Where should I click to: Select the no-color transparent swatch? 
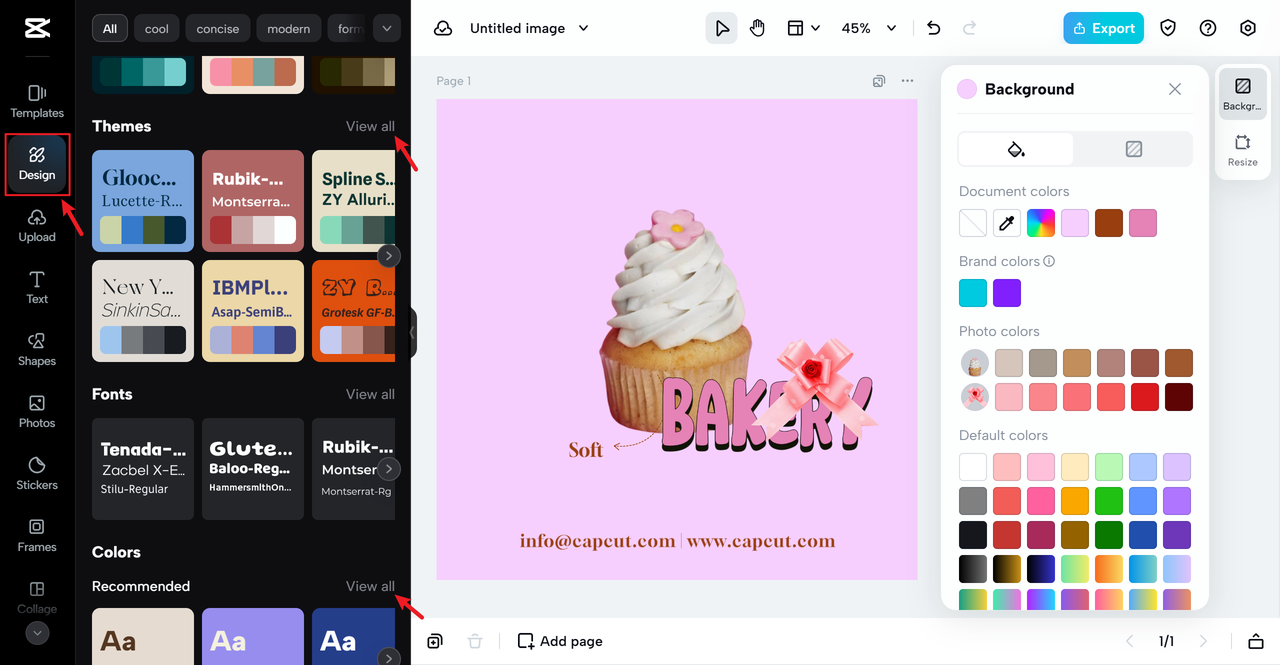[x=973, y=223]
